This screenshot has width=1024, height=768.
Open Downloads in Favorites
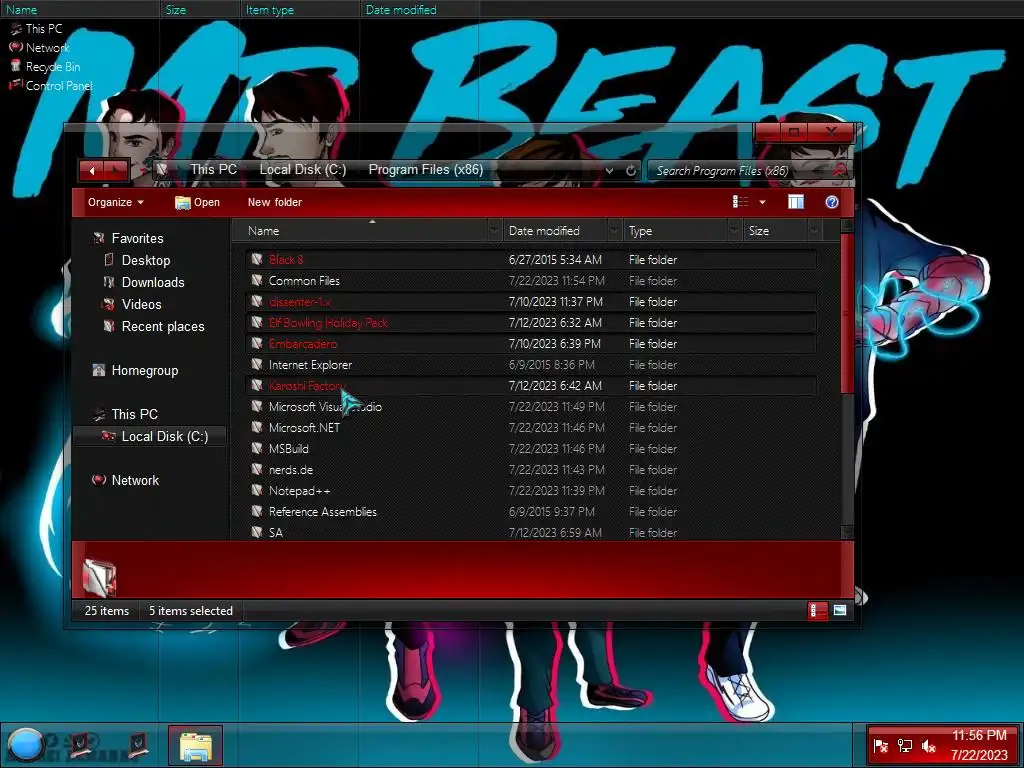[153, 282]
